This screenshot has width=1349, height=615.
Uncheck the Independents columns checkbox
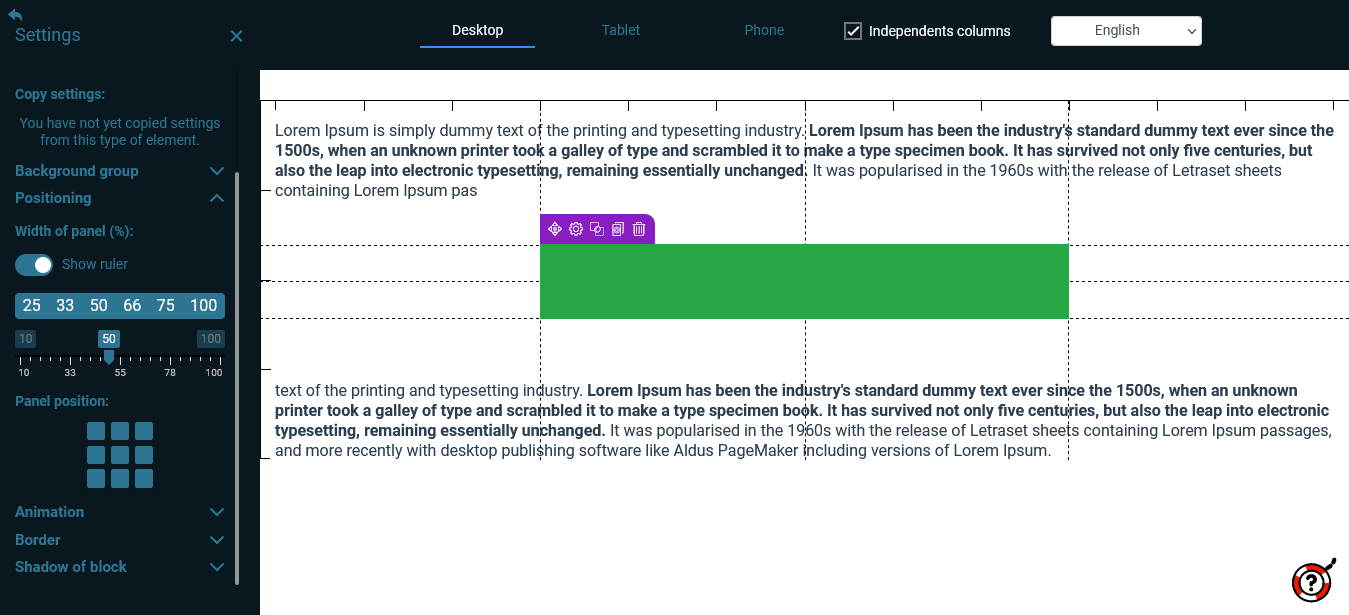(x=853, y=31)
